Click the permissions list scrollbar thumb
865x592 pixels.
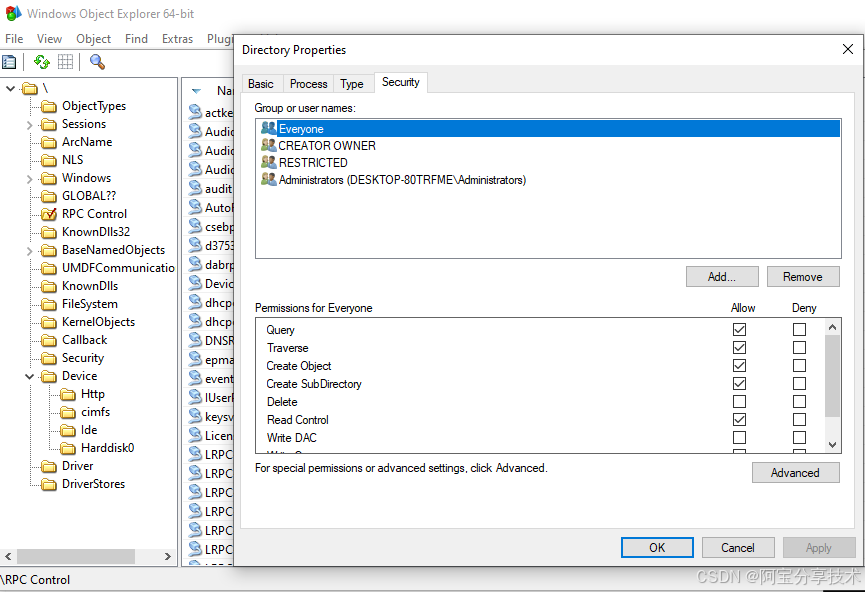(x=832, y=375)
